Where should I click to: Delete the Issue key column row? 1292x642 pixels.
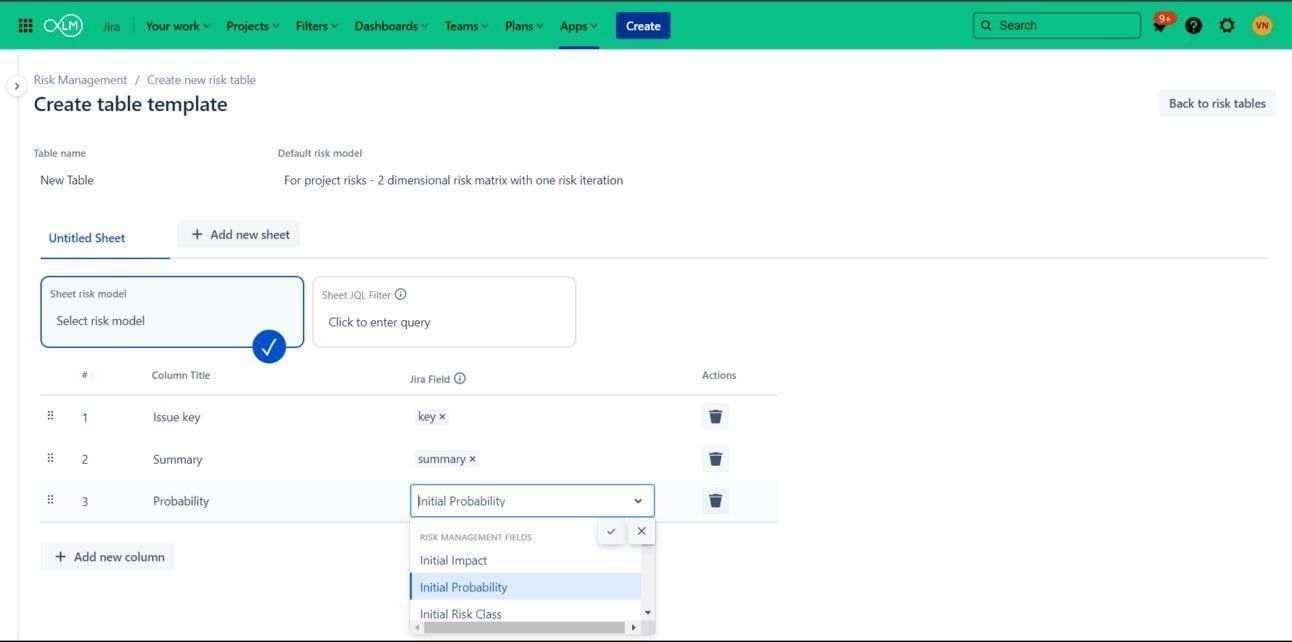(715, 417)
